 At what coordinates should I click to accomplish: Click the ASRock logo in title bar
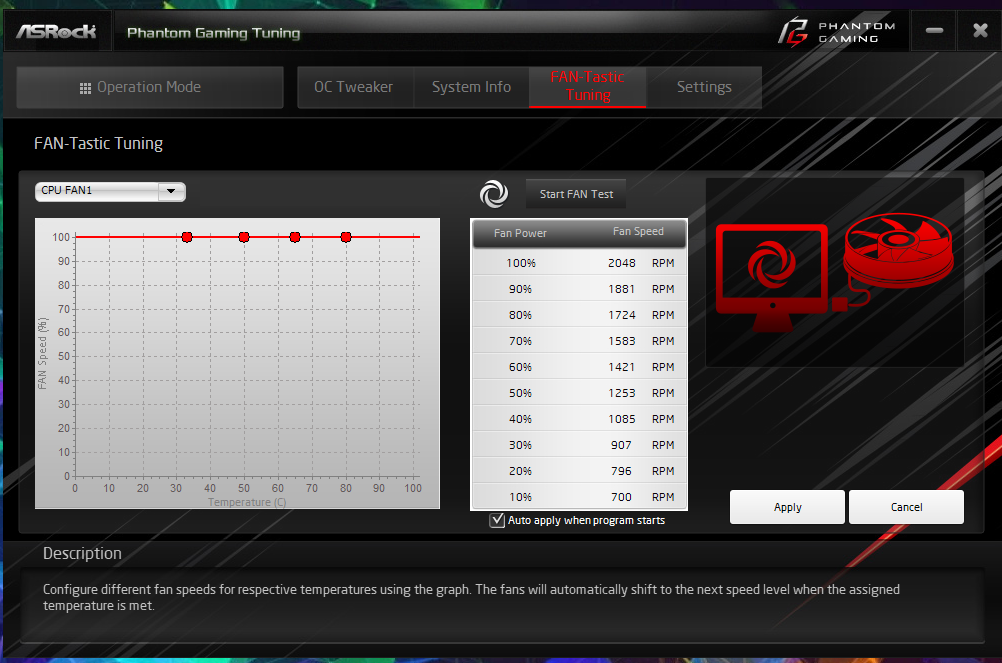[x=56, y=31]
